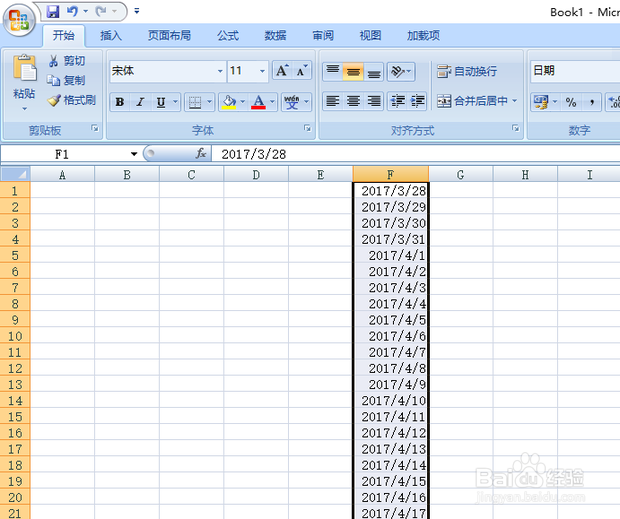Viewport: 620px width, 519px height.
Task: Switch to 公式 tab
Action: point(228,36)
